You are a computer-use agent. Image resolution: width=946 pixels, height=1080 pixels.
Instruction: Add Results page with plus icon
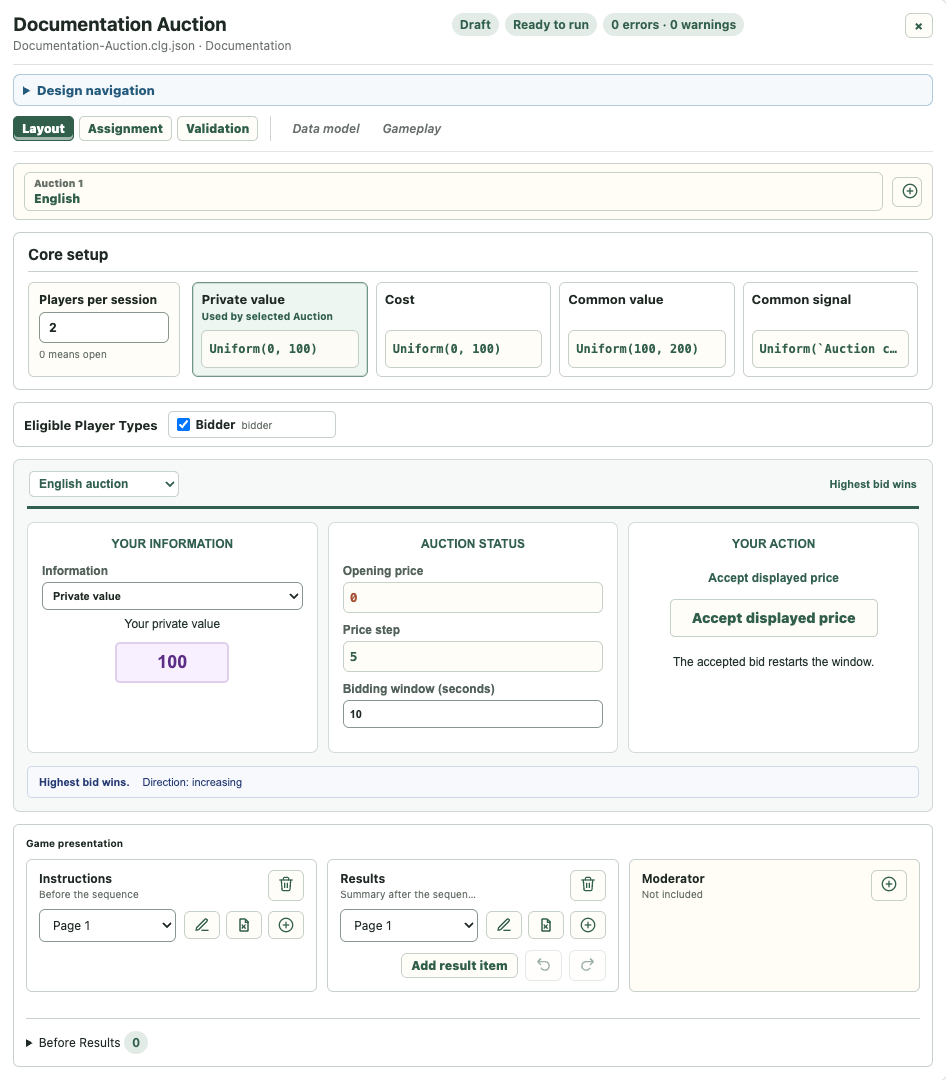point(588,925)
